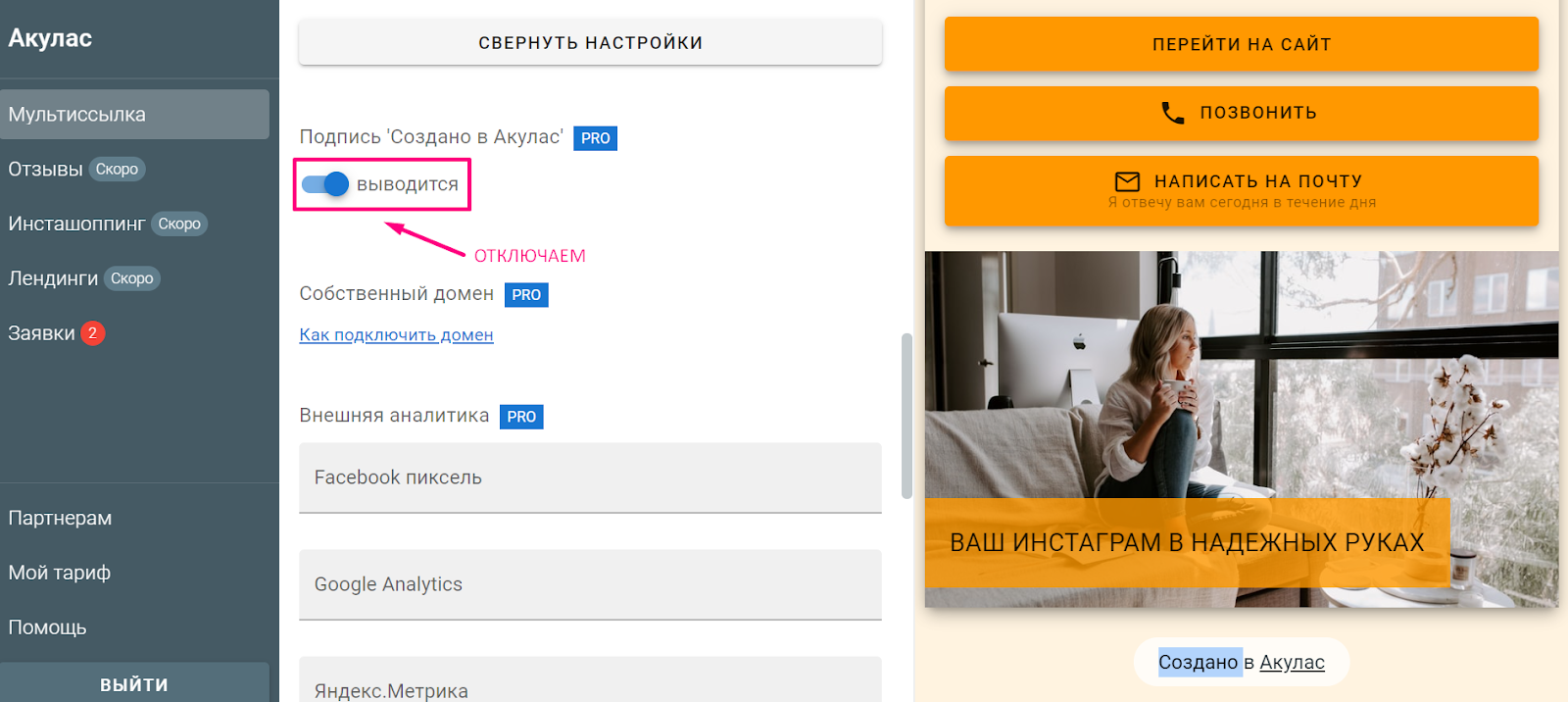1568x702 pixels.
Task: Collapse settings with СВЕРНУТЬ НАСТРОЙКИ
Action: coord(590,43)
